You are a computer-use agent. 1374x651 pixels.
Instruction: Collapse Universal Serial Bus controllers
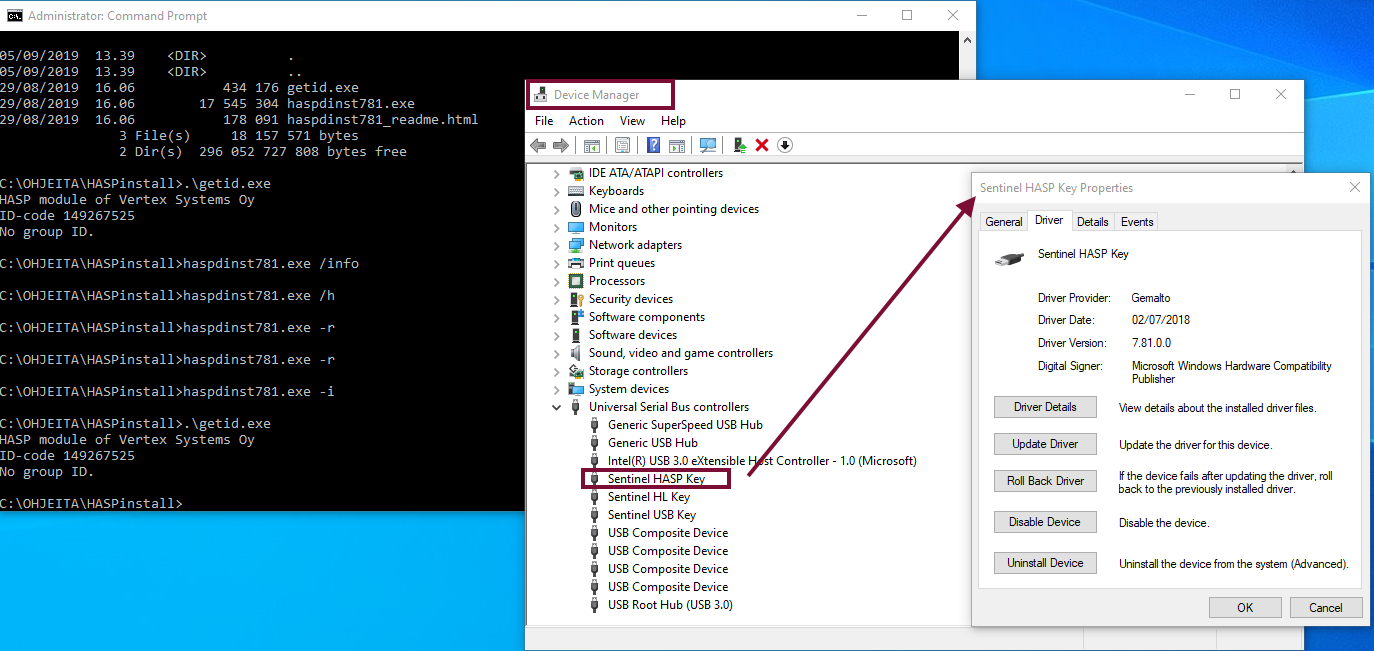click(x=557, y=407)
